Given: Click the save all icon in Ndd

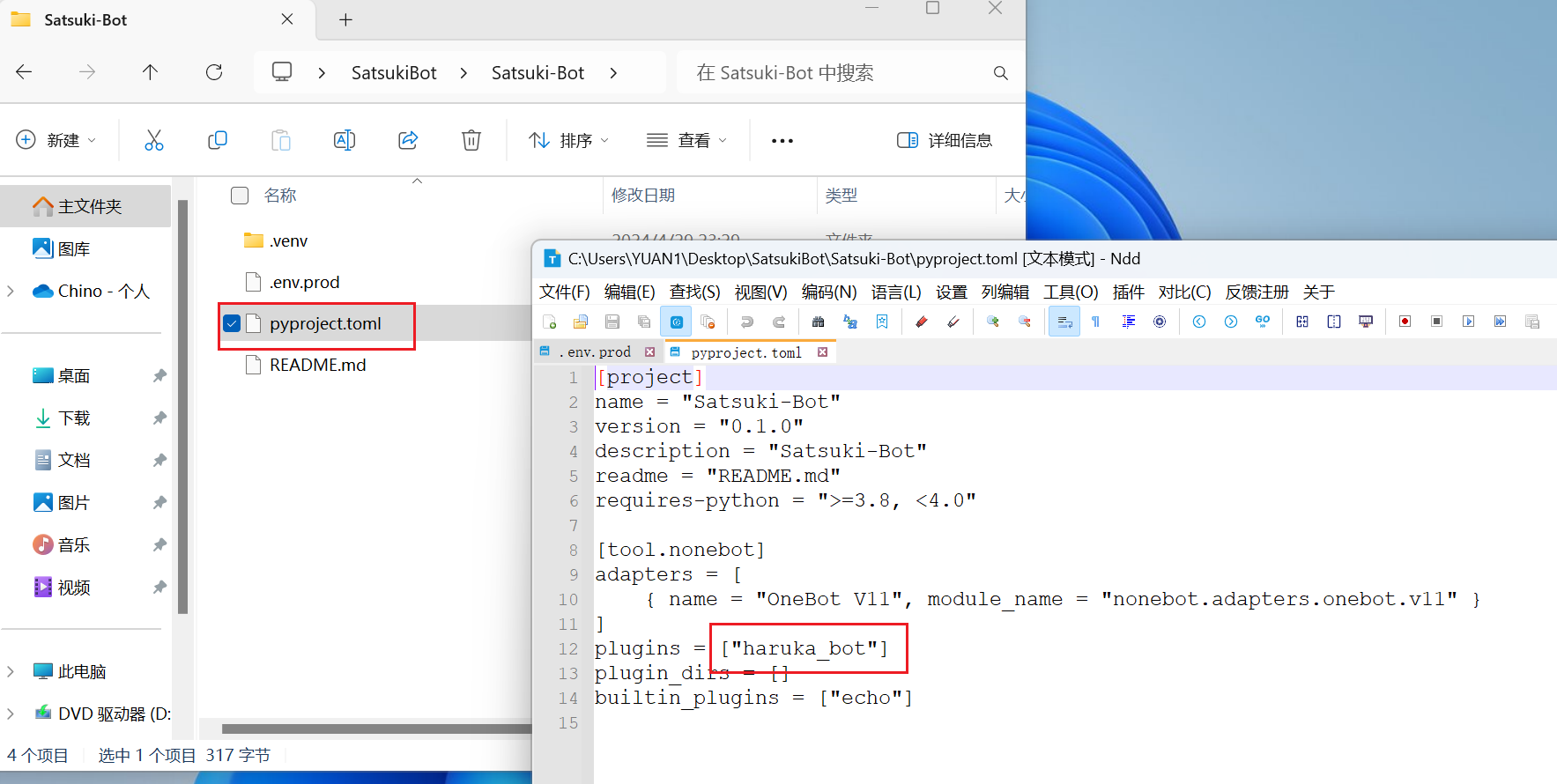Looking at the screenshot, I should tap(644, 322).
